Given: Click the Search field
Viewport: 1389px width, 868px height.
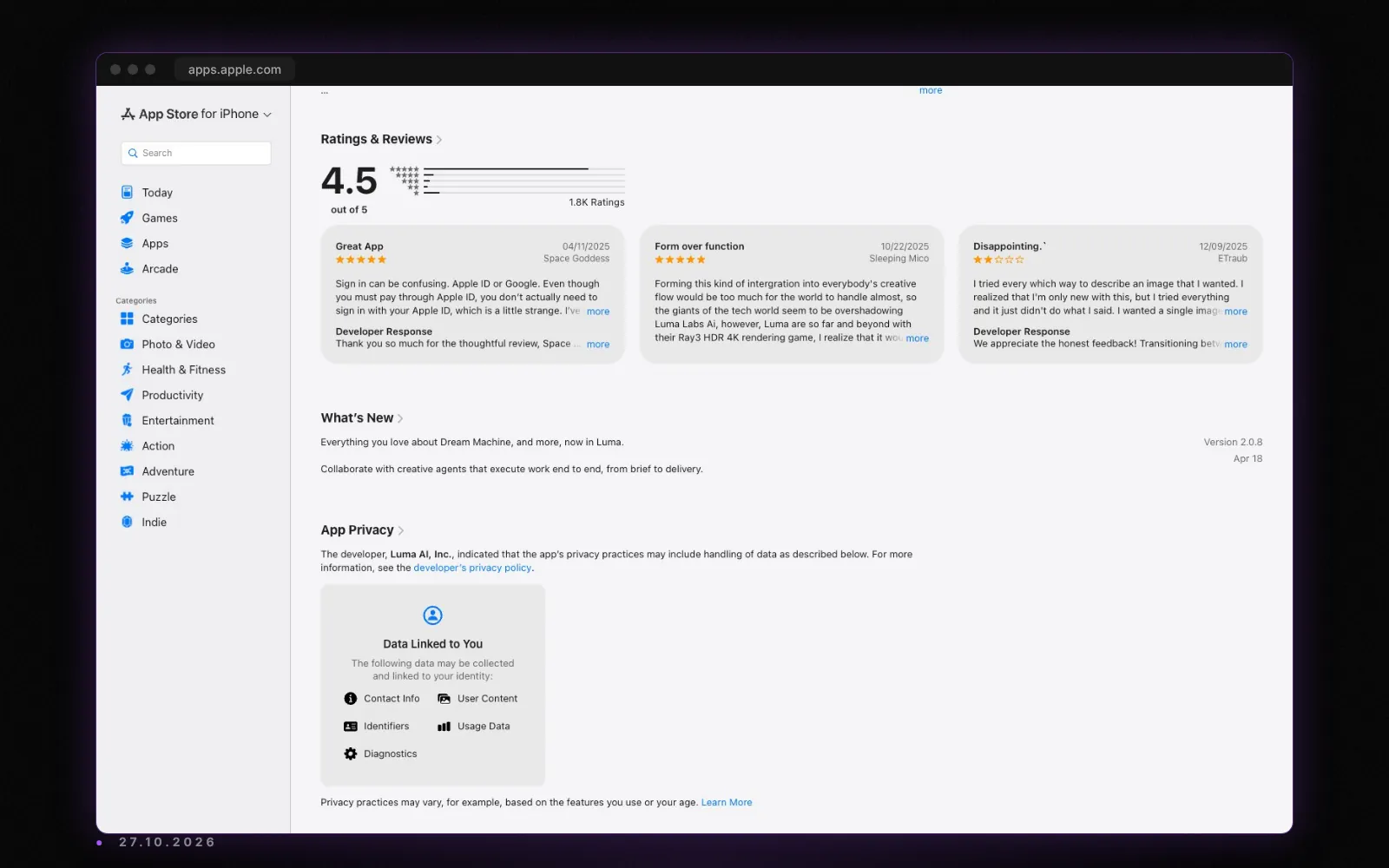Looking at the screenshot, I should [196, 153].
